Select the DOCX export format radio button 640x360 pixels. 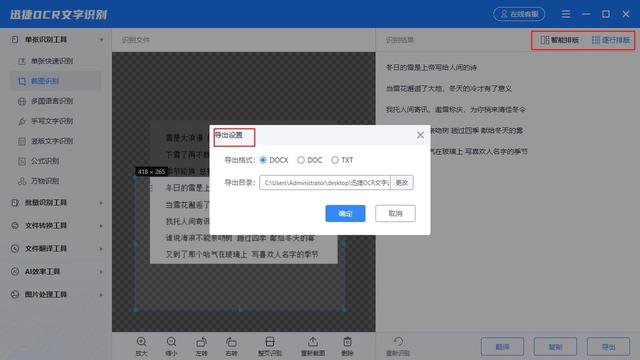click(x=263, y=160)
